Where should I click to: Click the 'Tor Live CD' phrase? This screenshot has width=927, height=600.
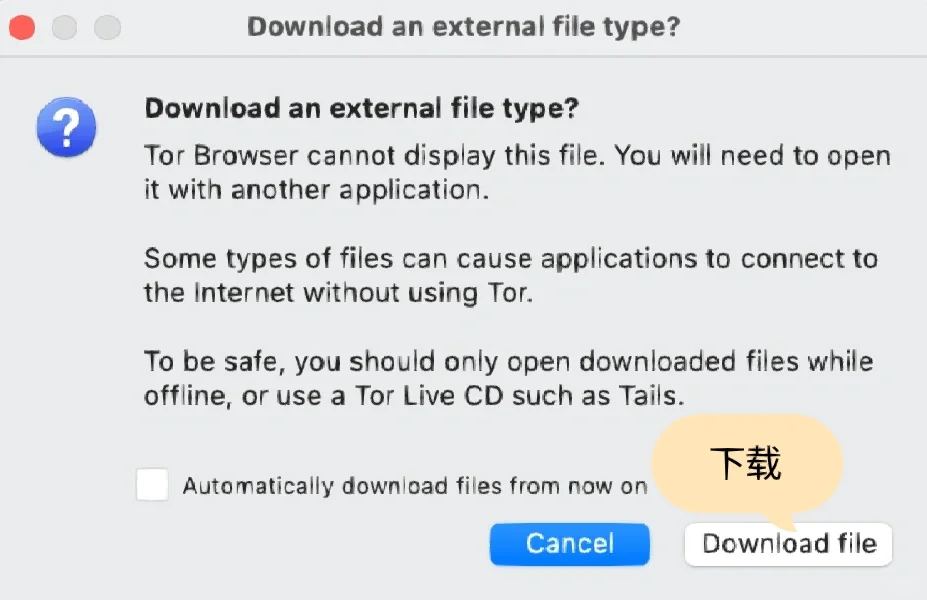point(429,395)
